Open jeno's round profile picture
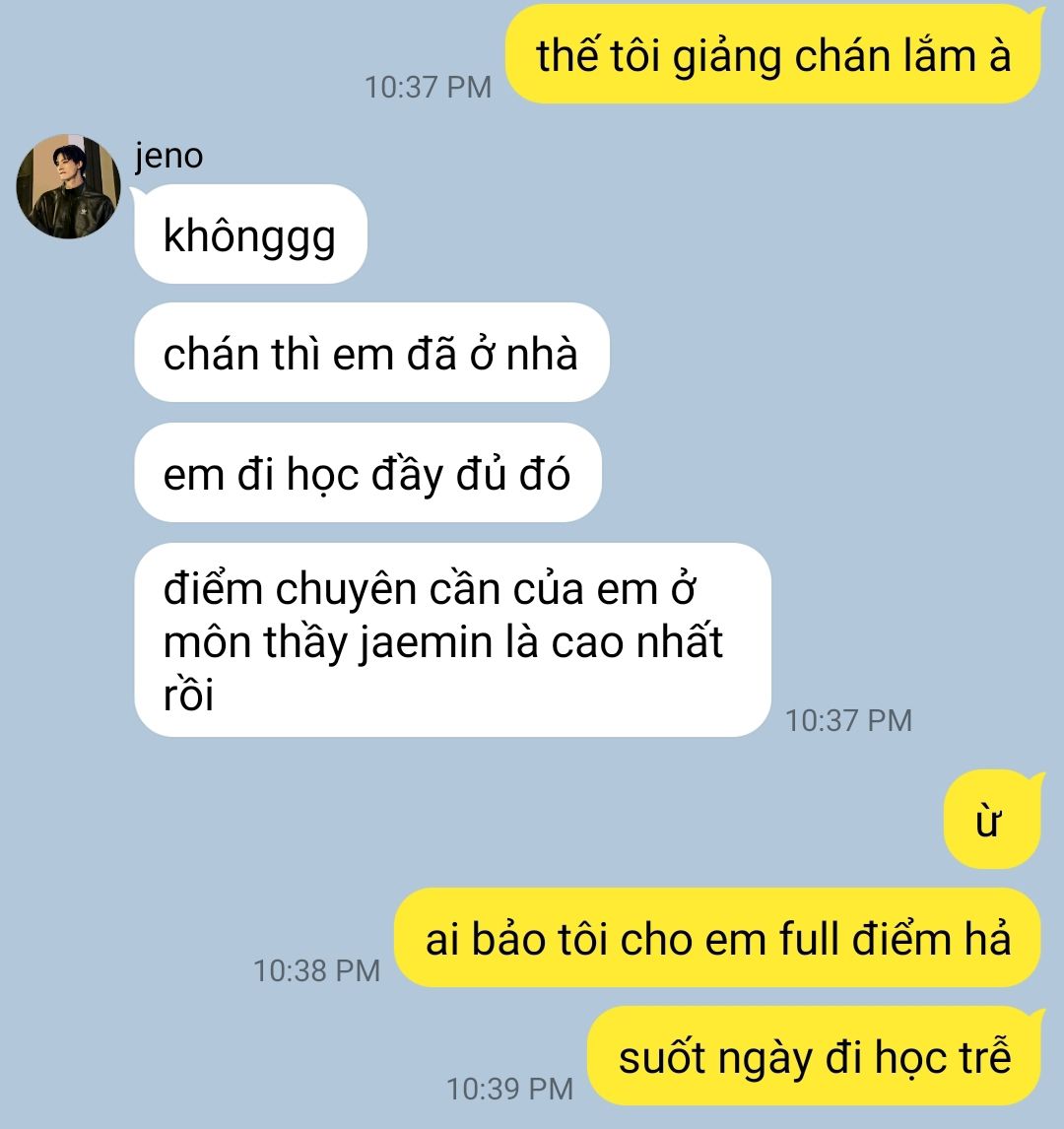Screen dimensions: 1064x1129 point(68,186)
